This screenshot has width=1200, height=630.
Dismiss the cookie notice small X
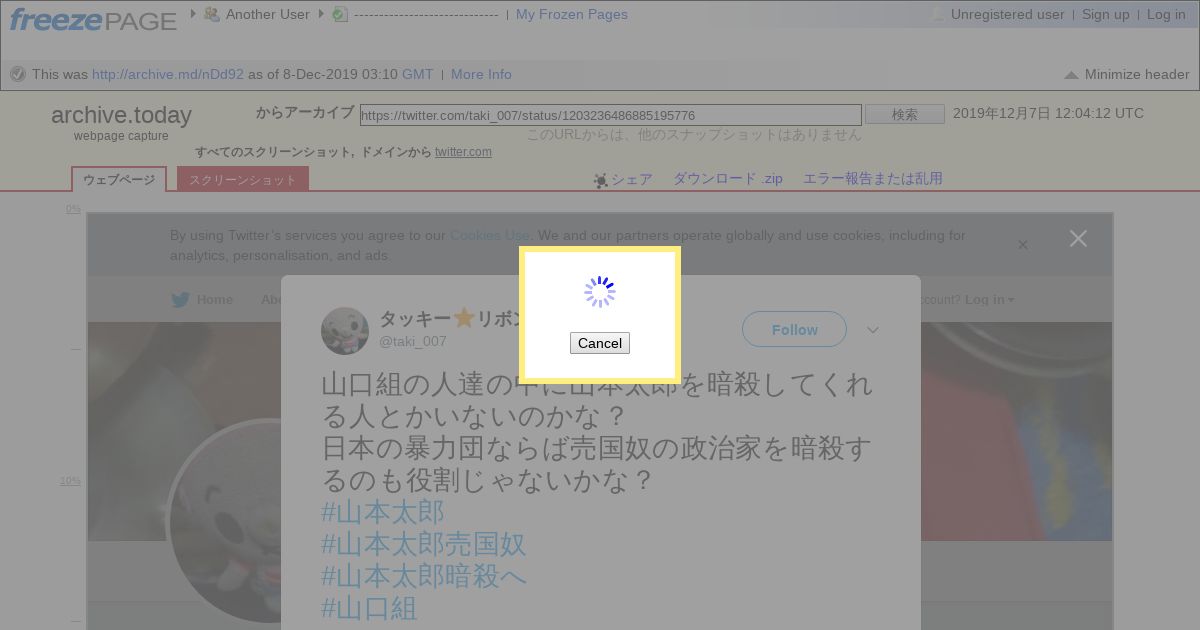pyautogui.click(x=1023, y=245)
